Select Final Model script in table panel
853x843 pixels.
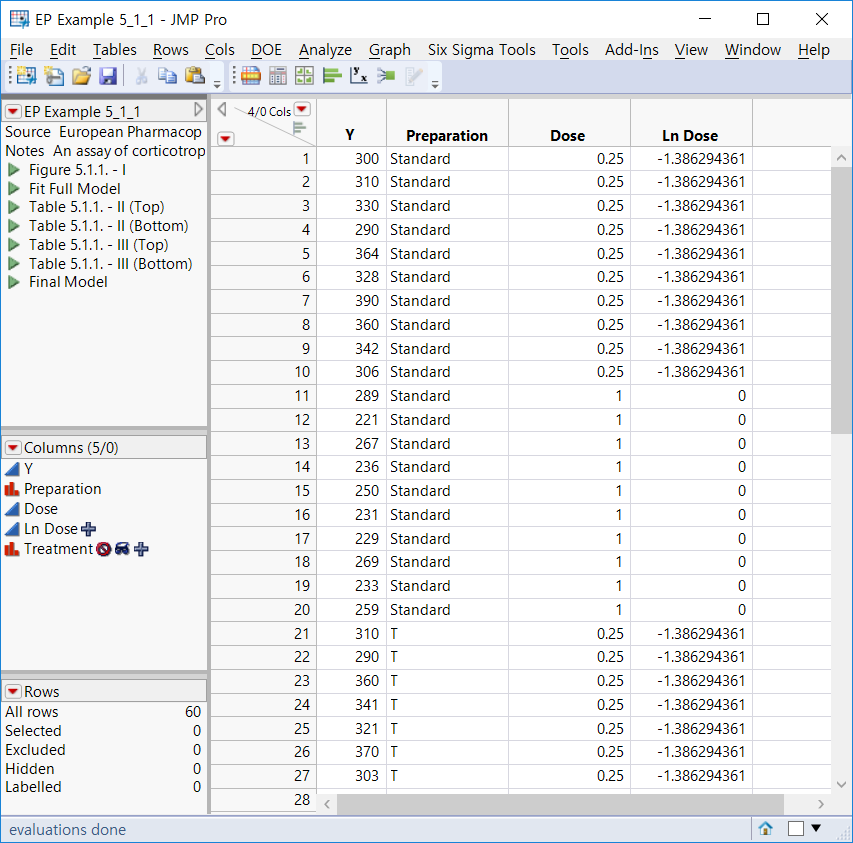click(68, 282)
